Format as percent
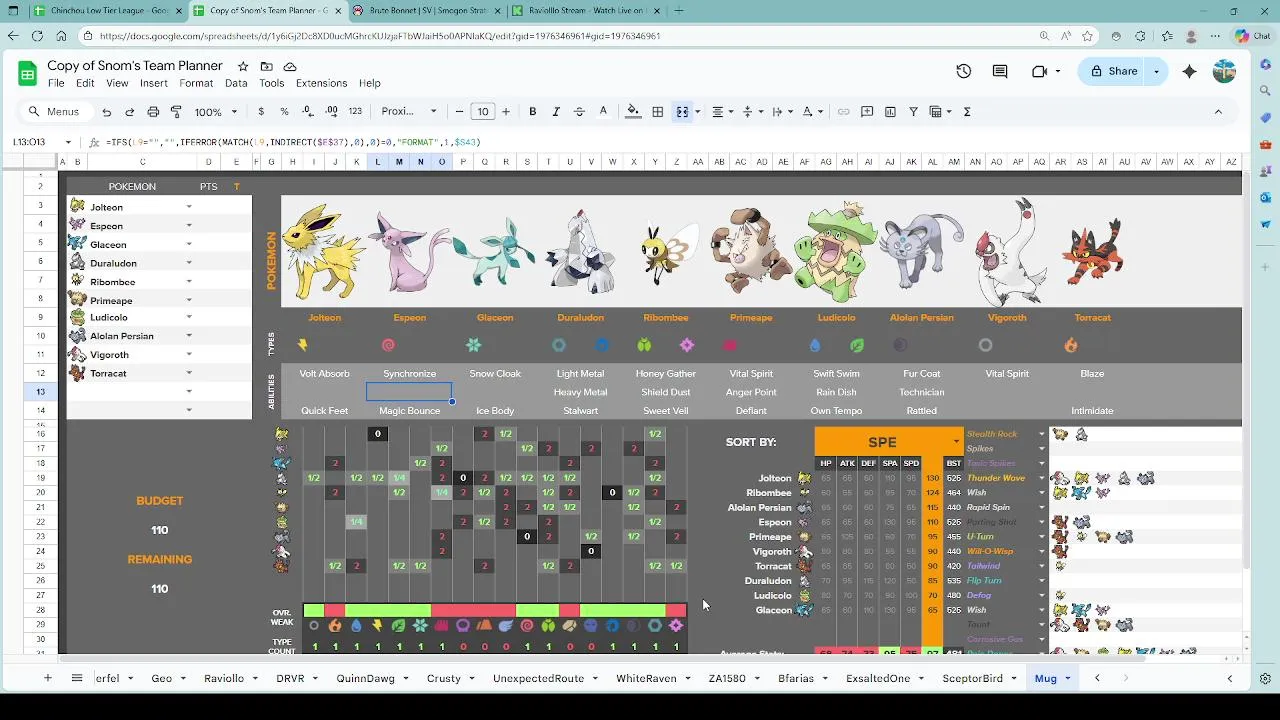This screenshot has height=720, width=1280. [x=284, y=112]
